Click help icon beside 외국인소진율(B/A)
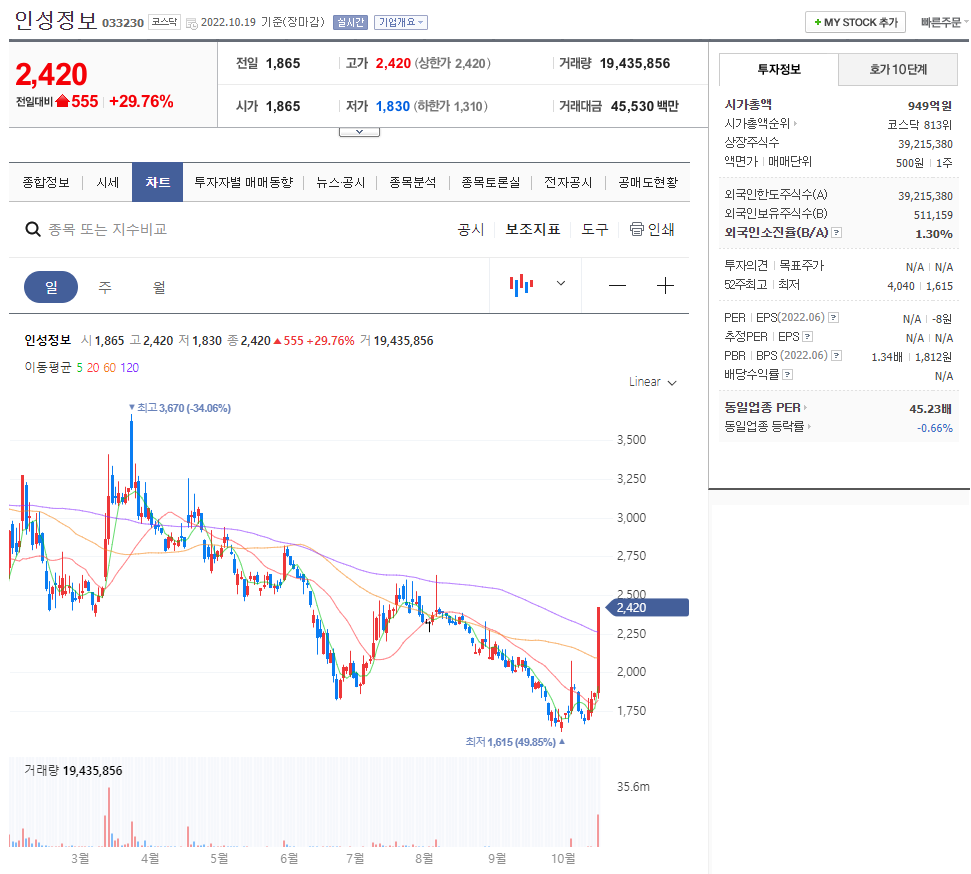The height and width of the screenshot is (874, 971). [837, 233]
